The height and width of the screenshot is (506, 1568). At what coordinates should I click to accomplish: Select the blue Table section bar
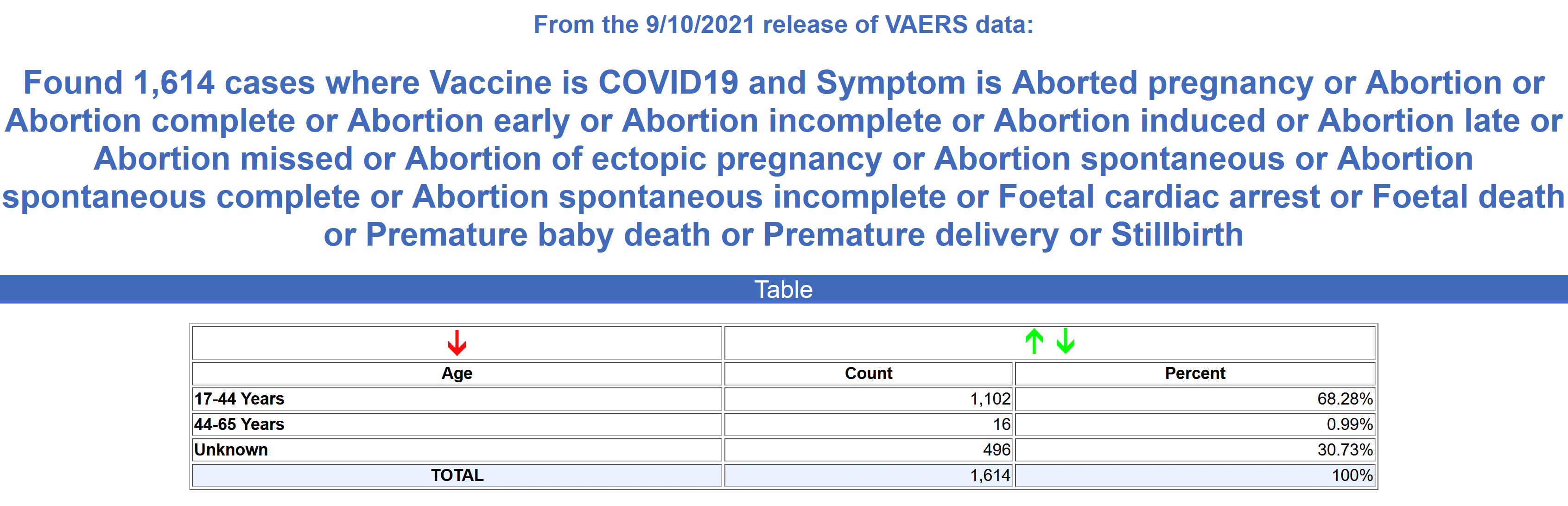coord(784,290)
